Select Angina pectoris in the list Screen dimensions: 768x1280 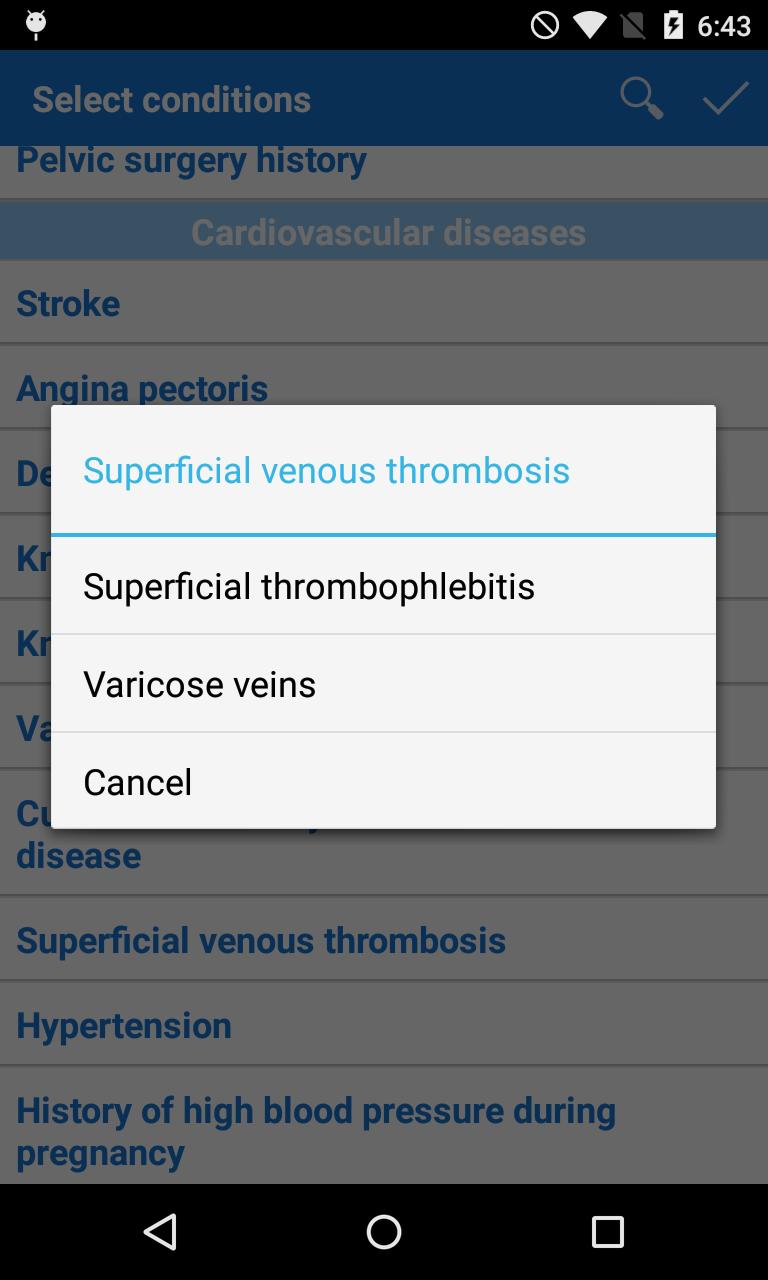(x=142, y=387)
